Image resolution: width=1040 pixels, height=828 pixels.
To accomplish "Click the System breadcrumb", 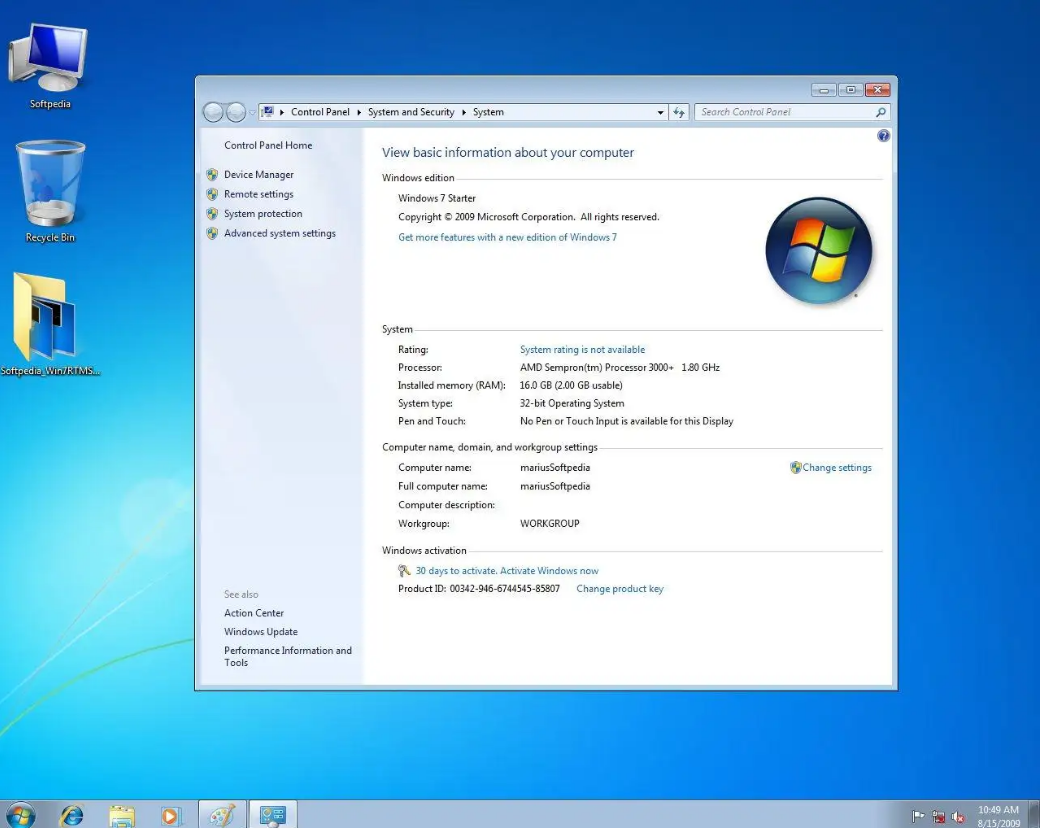I will click(488, 112).
